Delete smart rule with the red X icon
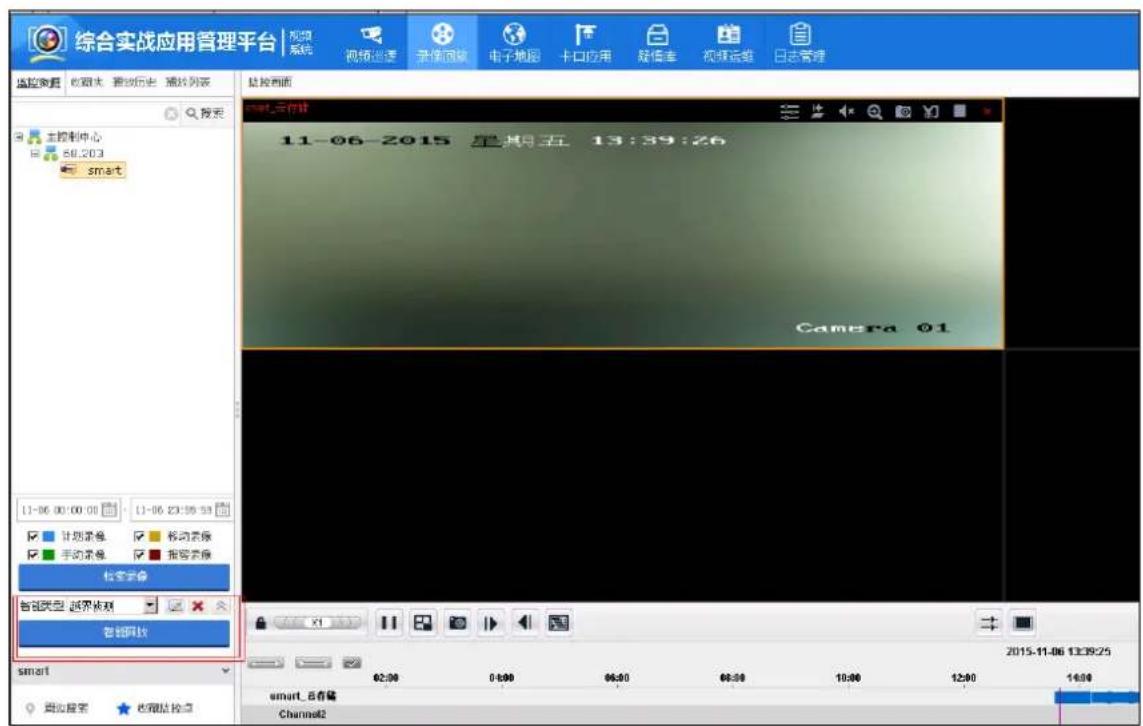The height and width of the screenshot is (726, 1143). (x=198, y=606)
